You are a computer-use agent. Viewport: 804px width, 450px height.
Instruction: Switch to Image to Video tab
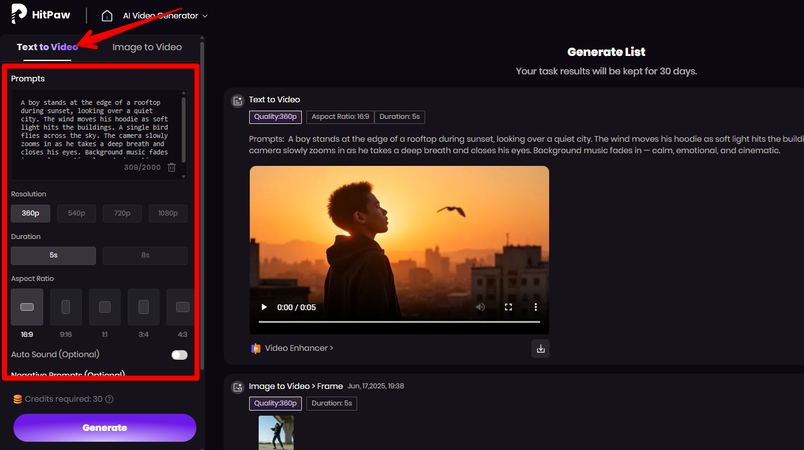tap(146, 47)
